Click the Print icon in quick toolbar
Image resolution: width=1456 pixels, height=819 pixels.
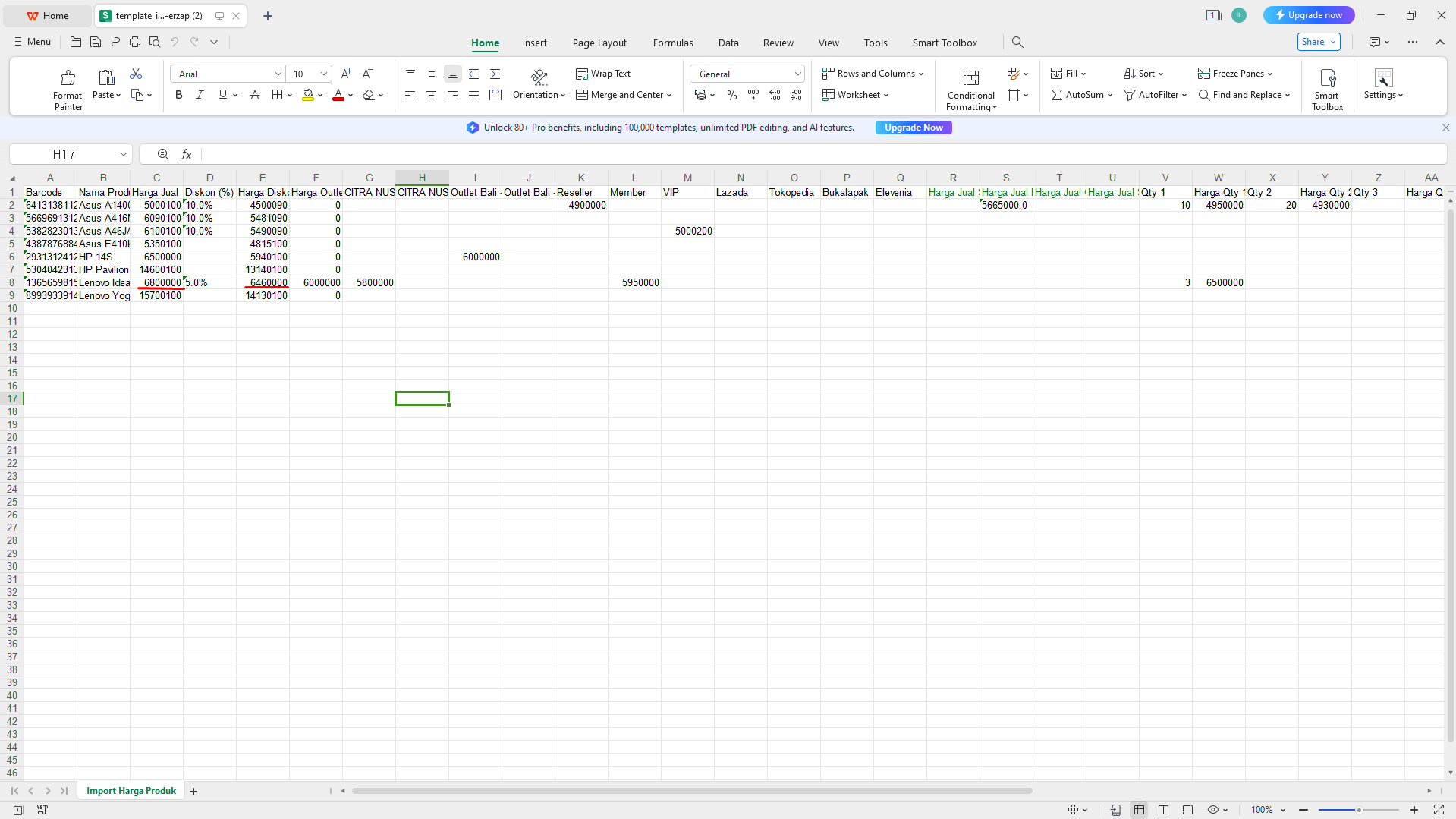click(x=135, y=42)
